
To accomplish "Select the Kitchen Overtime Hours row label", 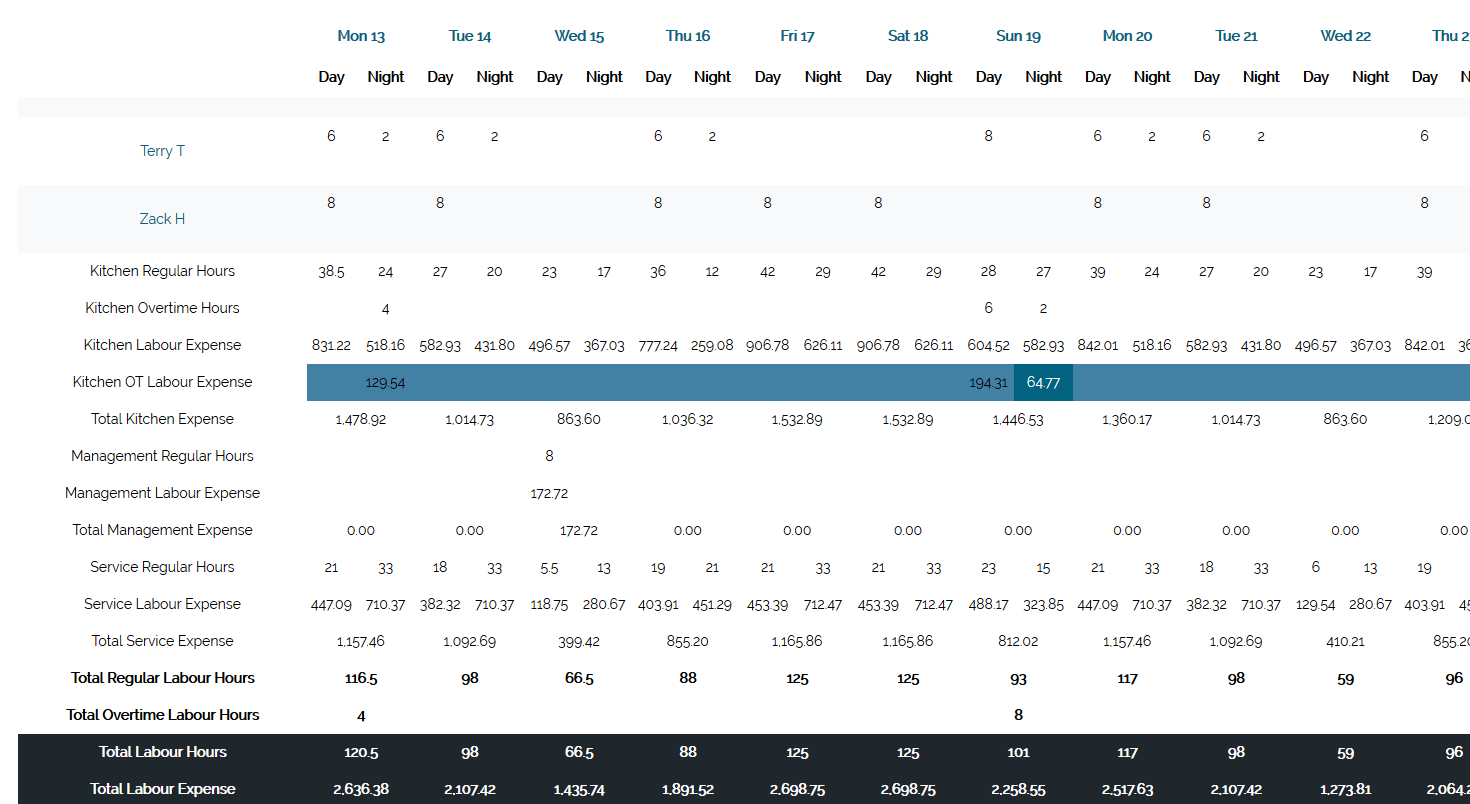I will coord(162,308).
